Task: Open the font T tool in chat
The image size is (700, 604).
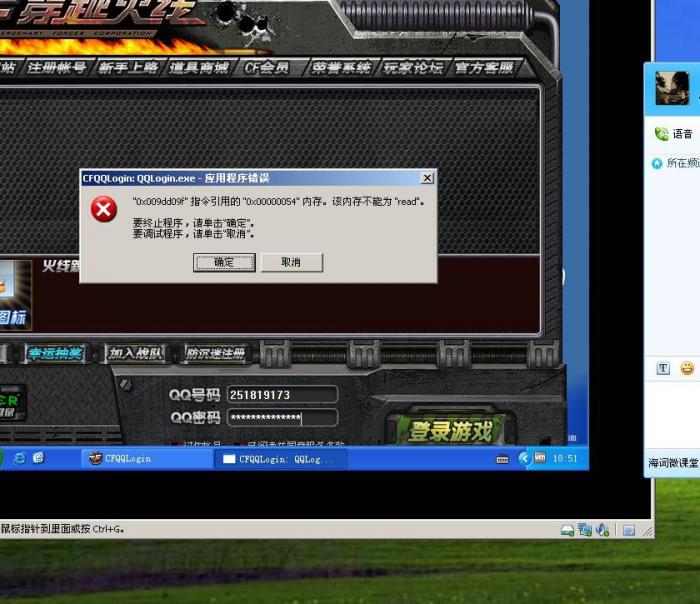Action: coord(663,368)
